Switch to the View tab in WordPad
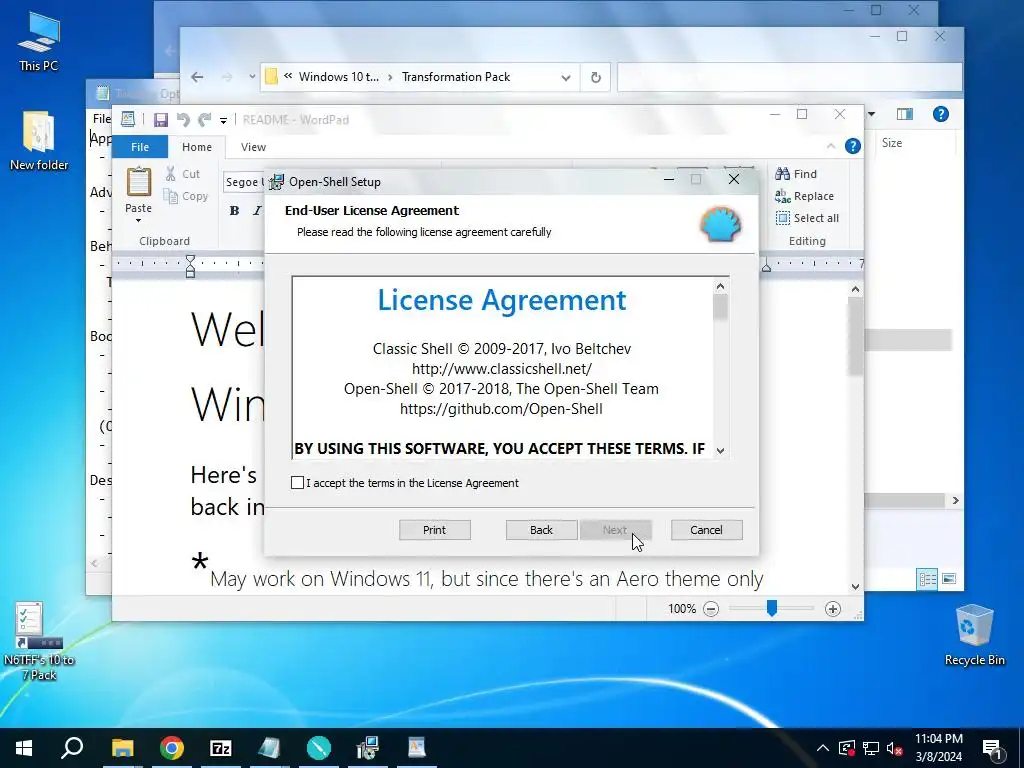Viewport: 1024px width, 768px height. pyautogui.click(x=253, y=147)
